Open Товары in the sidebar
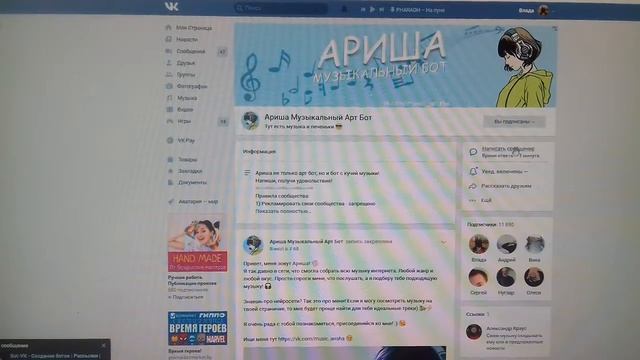This screenshot has width=640, height=360. point(187,160)
